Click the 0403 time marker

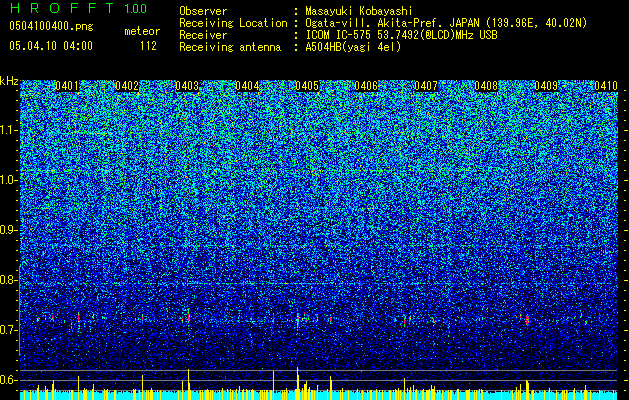click(187, 86)
